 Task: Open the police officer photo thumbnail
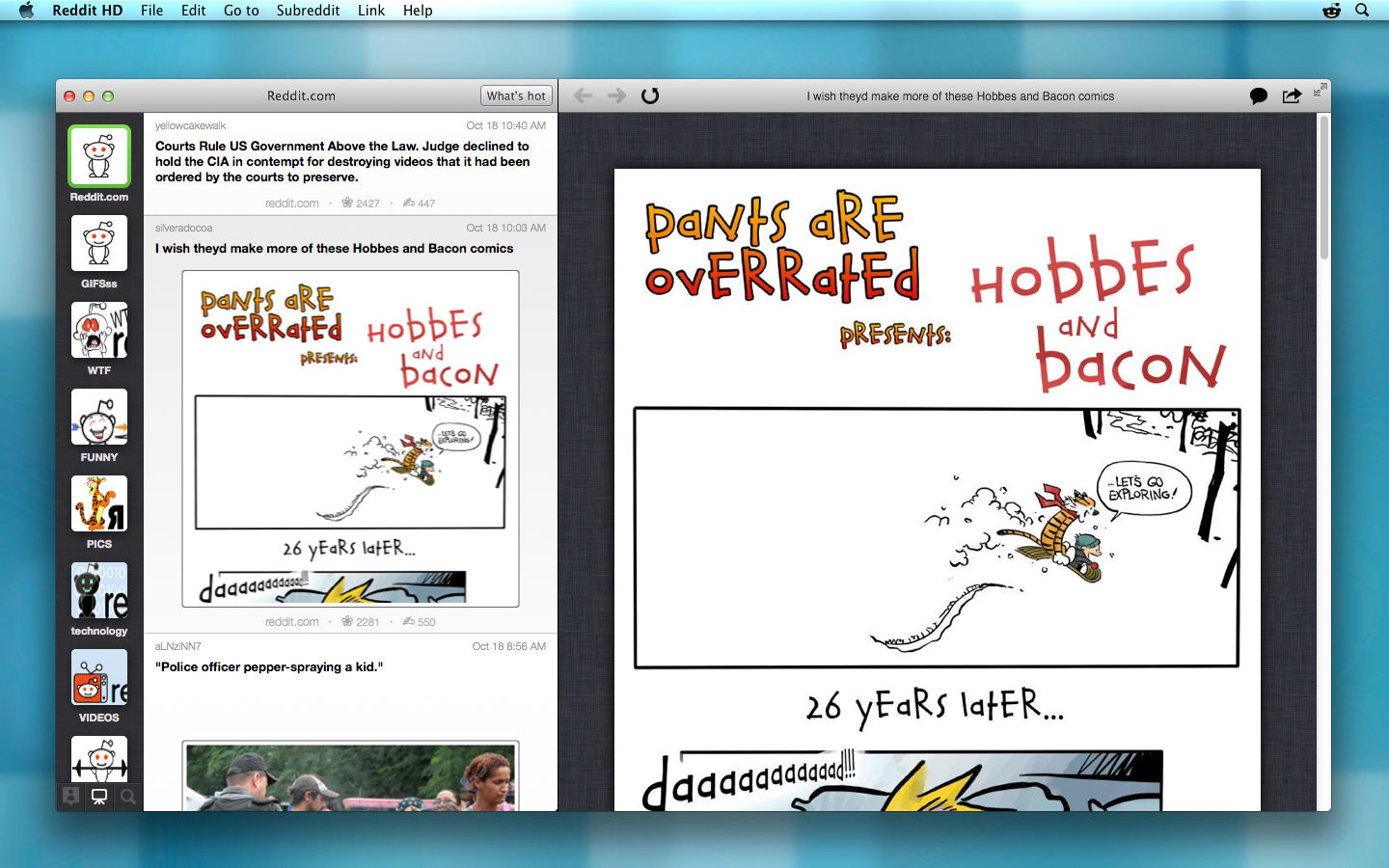coord(350,776)
